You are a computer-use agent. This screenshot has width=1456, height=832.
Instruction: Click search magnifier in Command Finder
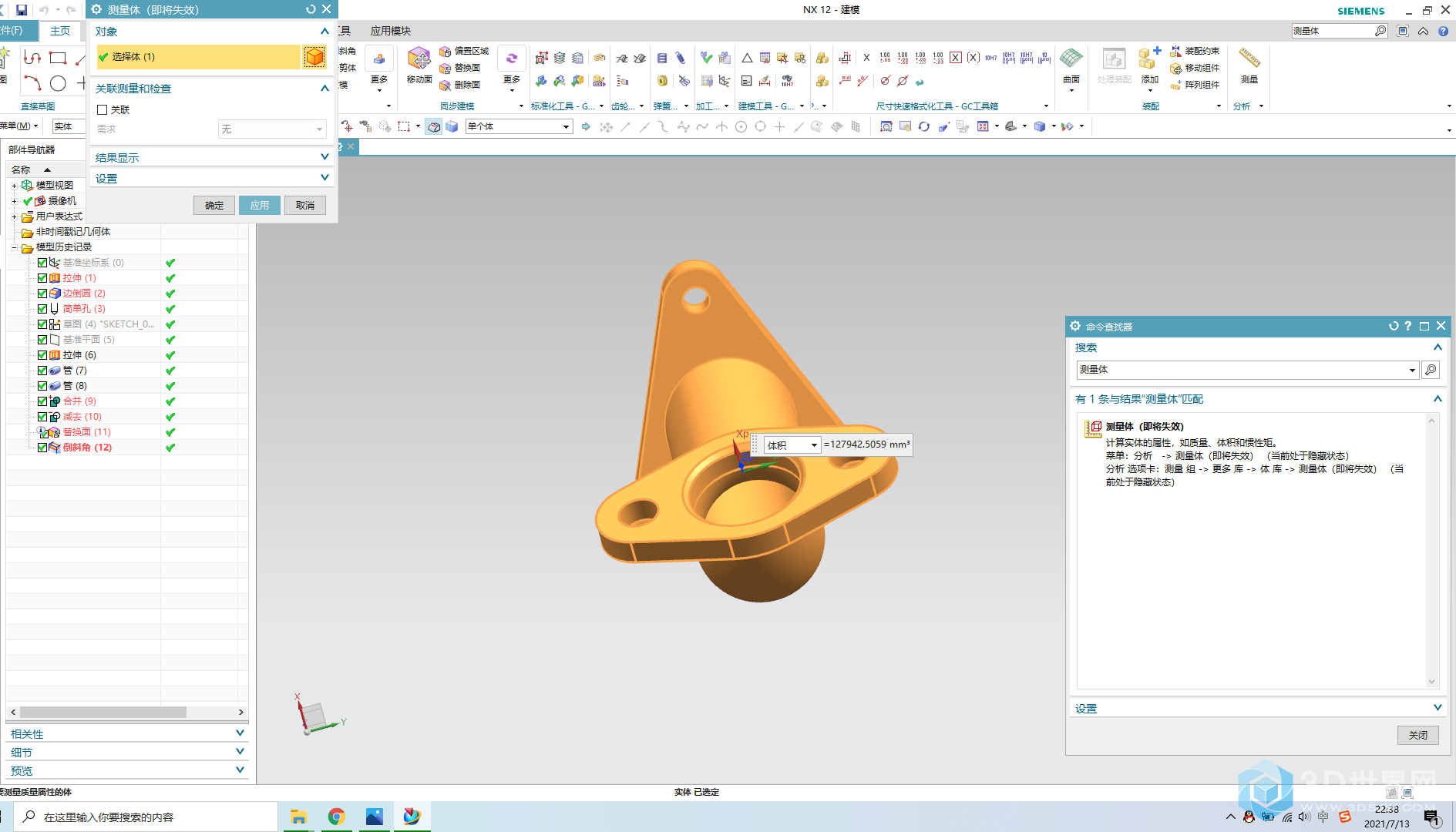click(1431, 370)
